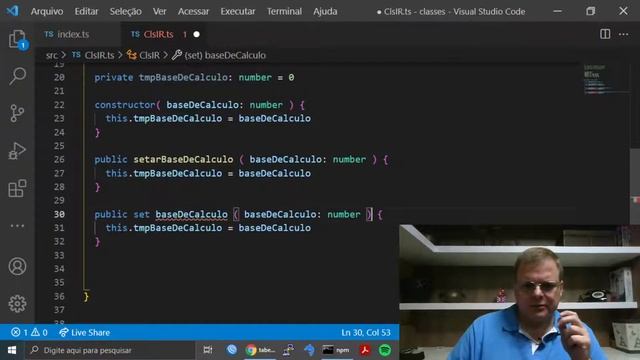Open the Arquivo menu

tap(47, 11)
